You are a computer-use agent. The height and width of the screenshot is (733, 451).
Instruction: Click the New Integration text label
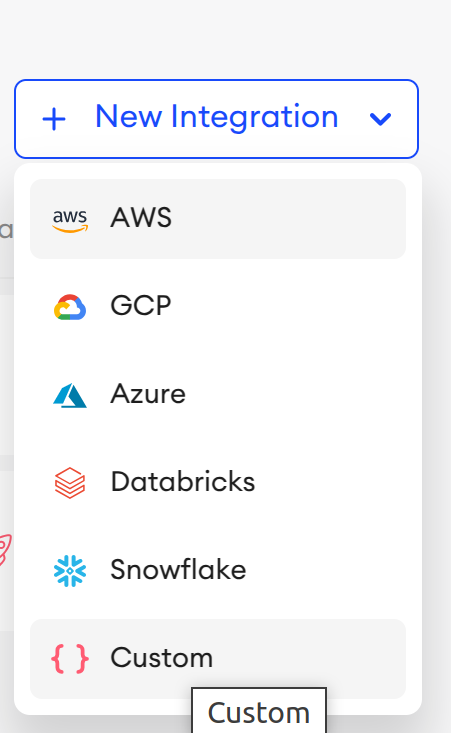click(x=217, y=117)
